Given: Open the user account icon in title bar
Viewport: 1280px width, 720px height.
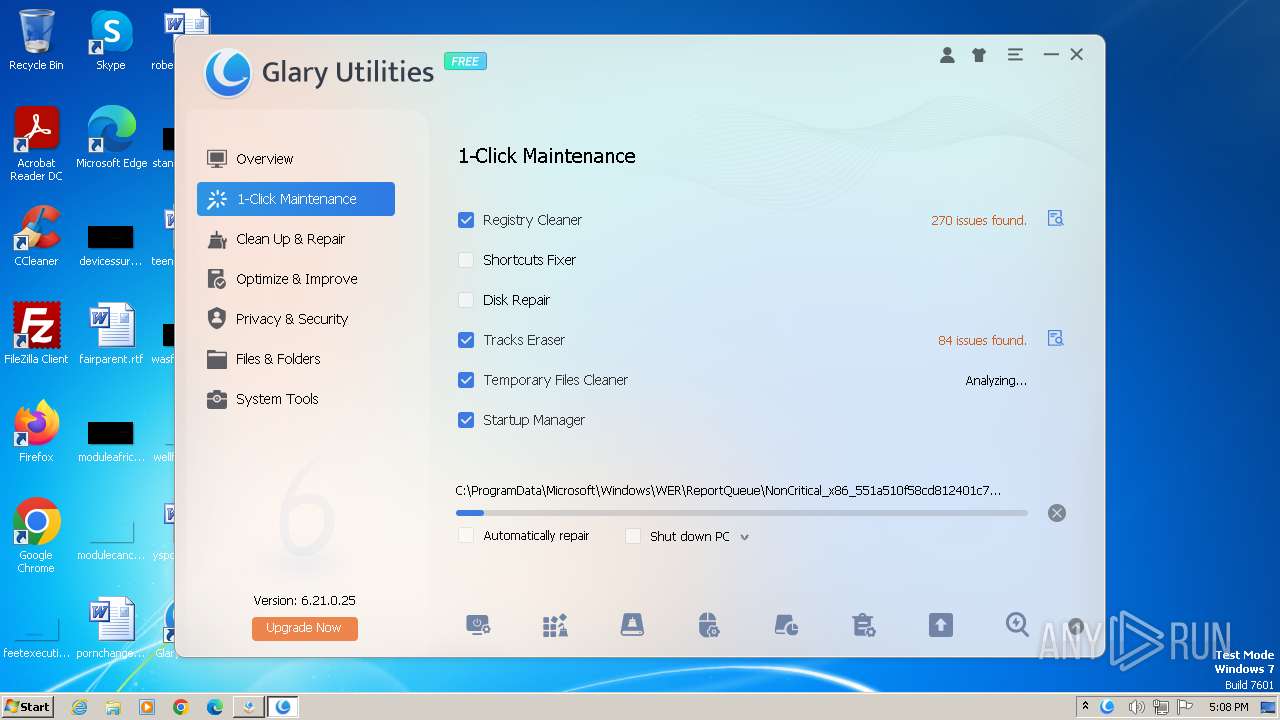Looking at the screenshot, I should pyautogui.click(x=947, y=55).
